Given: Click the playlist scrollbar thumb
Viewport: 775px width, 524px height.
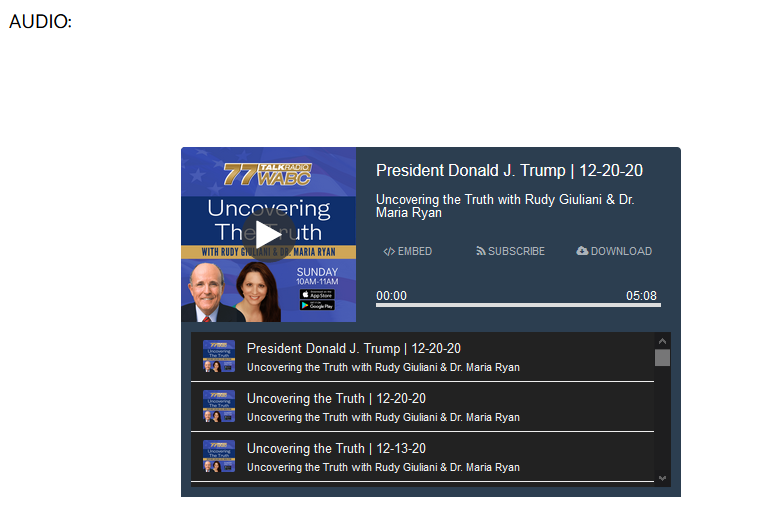Looking at the screenshot, I should click(662, 358).
